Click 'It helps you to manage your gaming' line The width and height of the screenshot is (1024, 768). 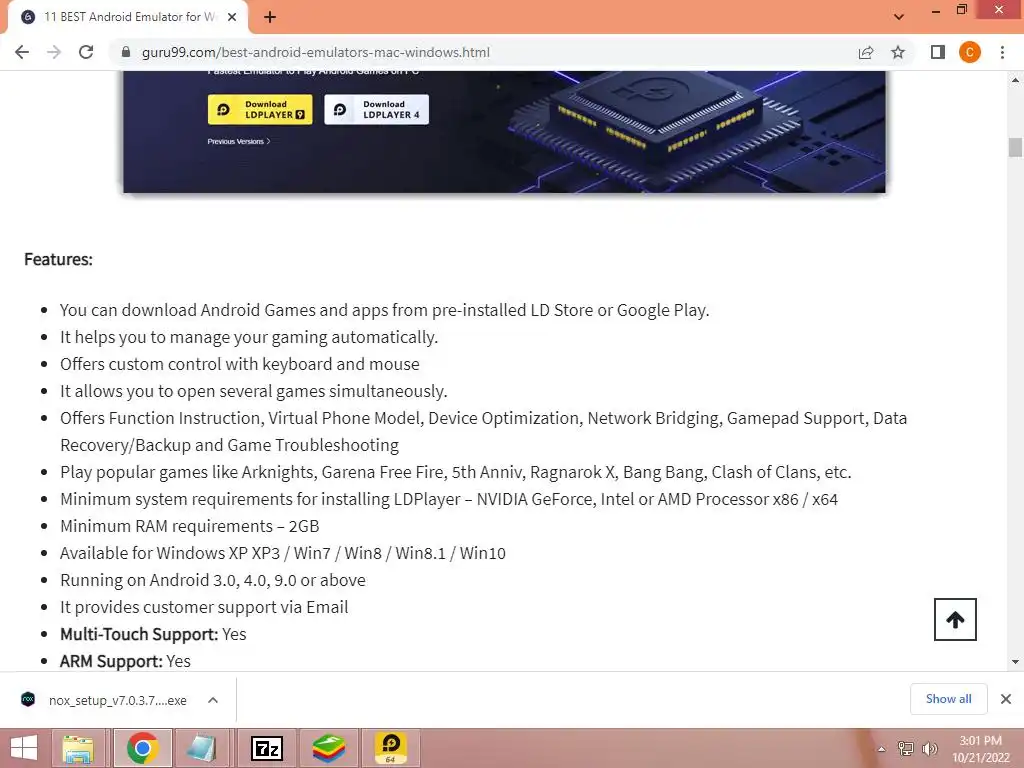click(249, 337)
